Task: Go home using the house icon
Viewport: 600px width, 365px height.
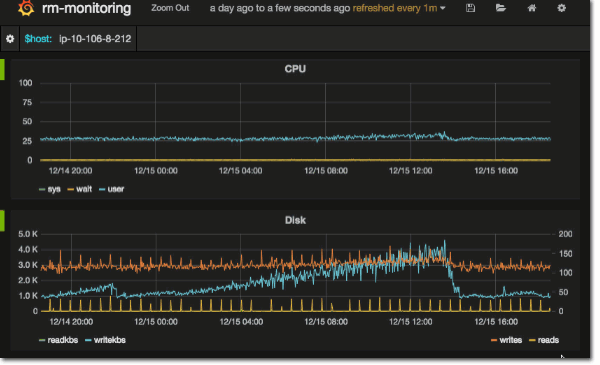Action: [532, 8]
